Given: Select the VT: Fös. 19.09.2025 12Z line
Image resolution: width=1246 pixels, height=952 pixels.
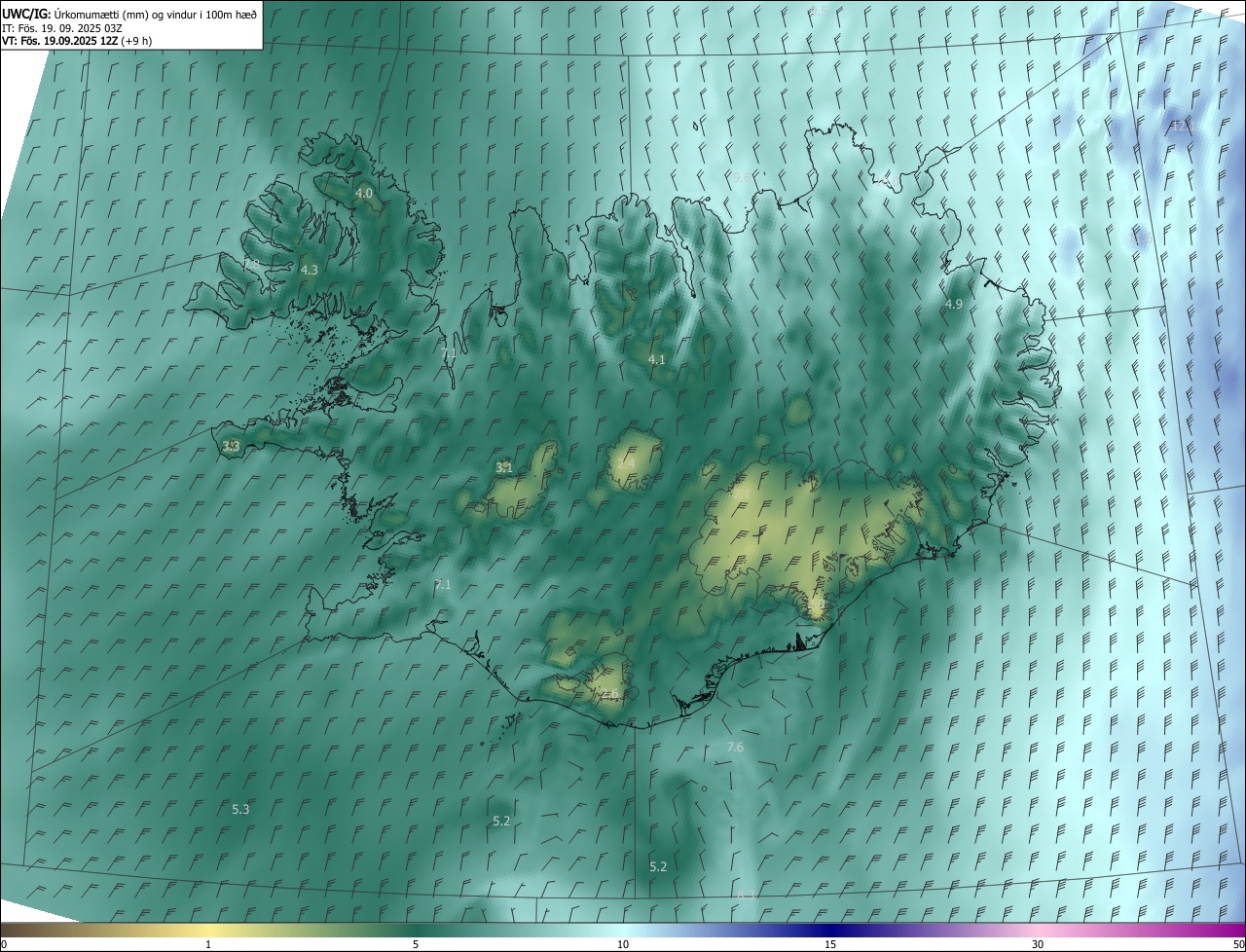Looking at the screenshot, I should click(77, 41).
